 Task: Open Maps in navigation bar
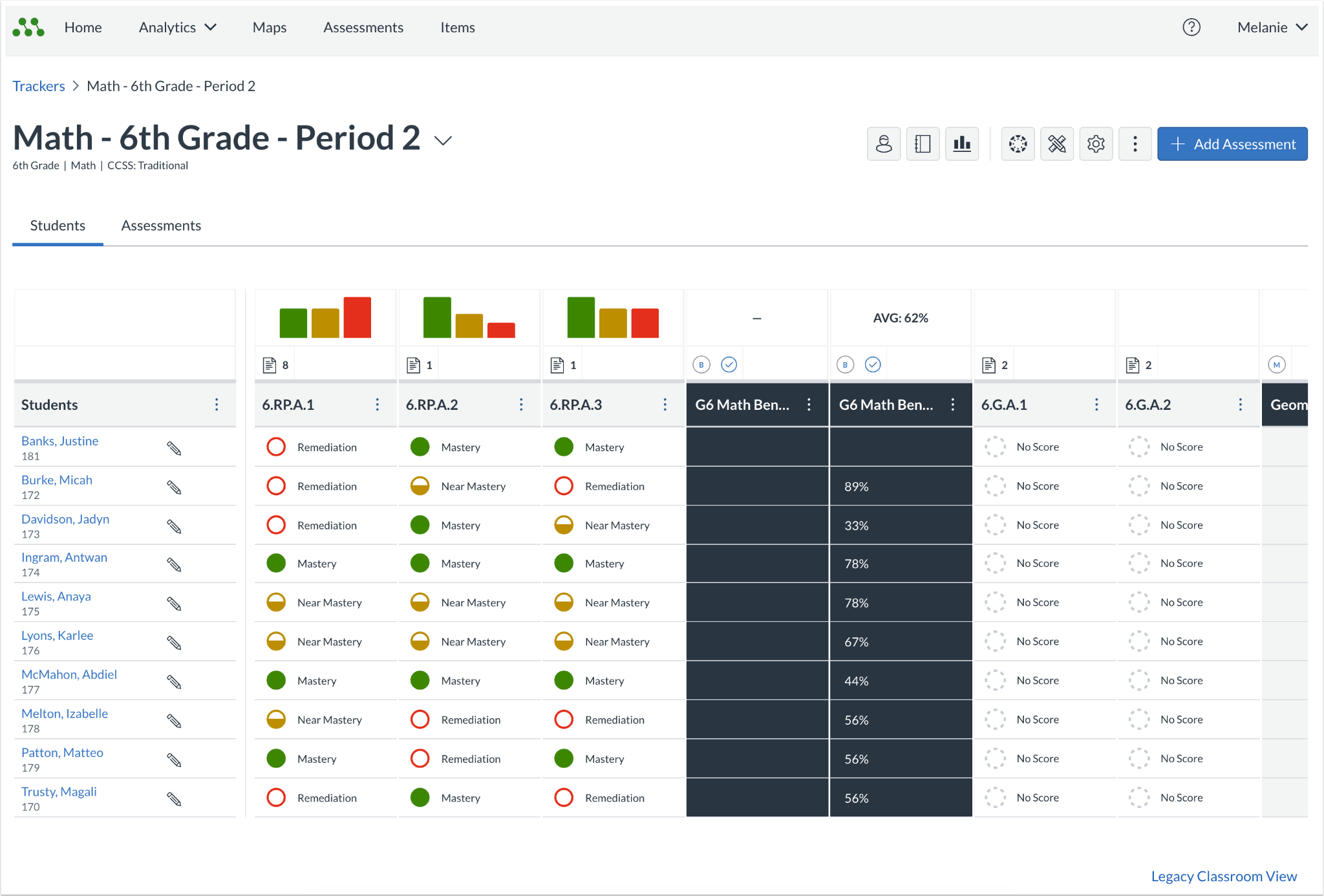270,27
